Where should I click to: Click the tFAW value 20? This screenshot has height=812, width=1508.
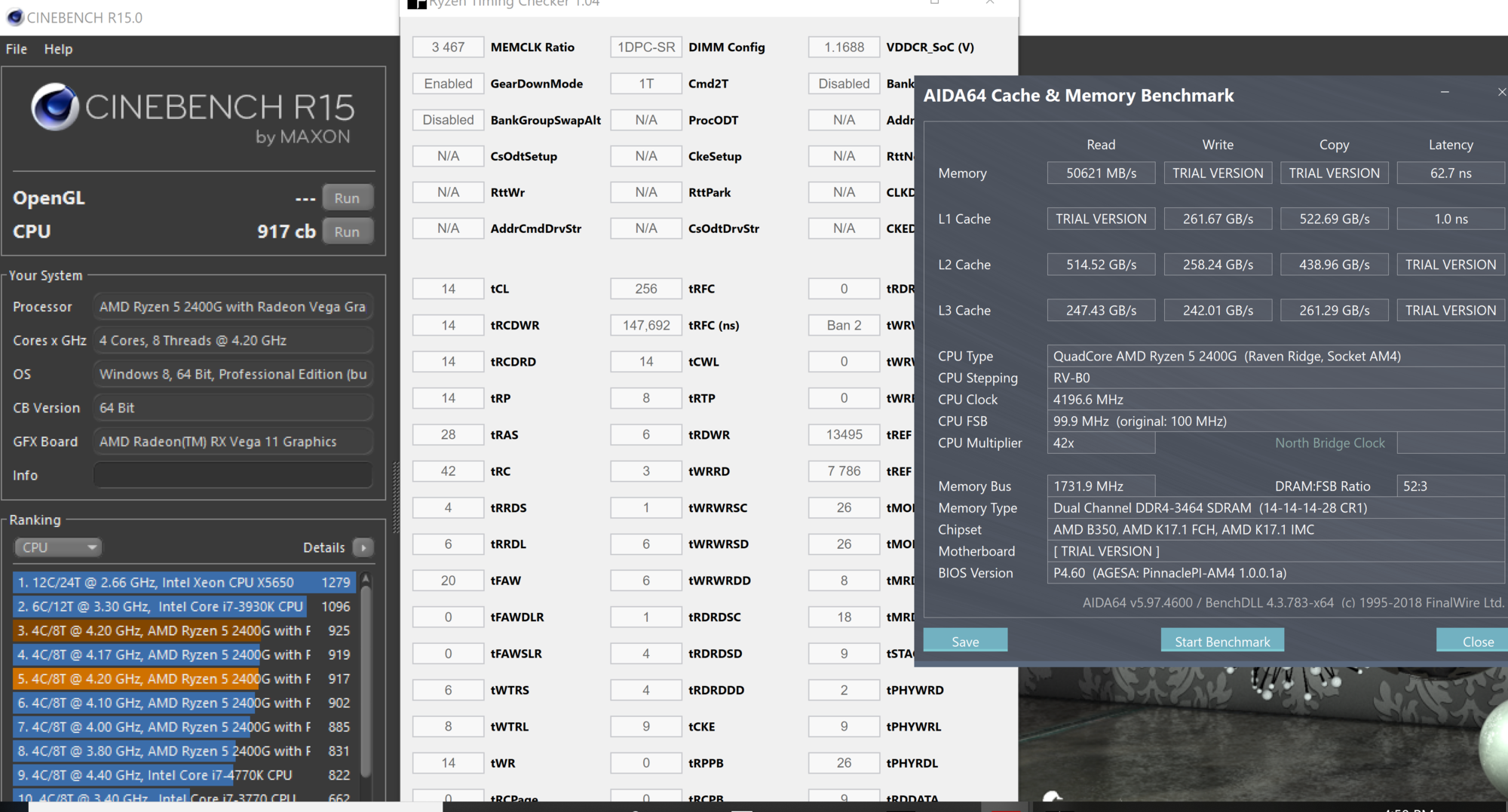click(448, 581)
